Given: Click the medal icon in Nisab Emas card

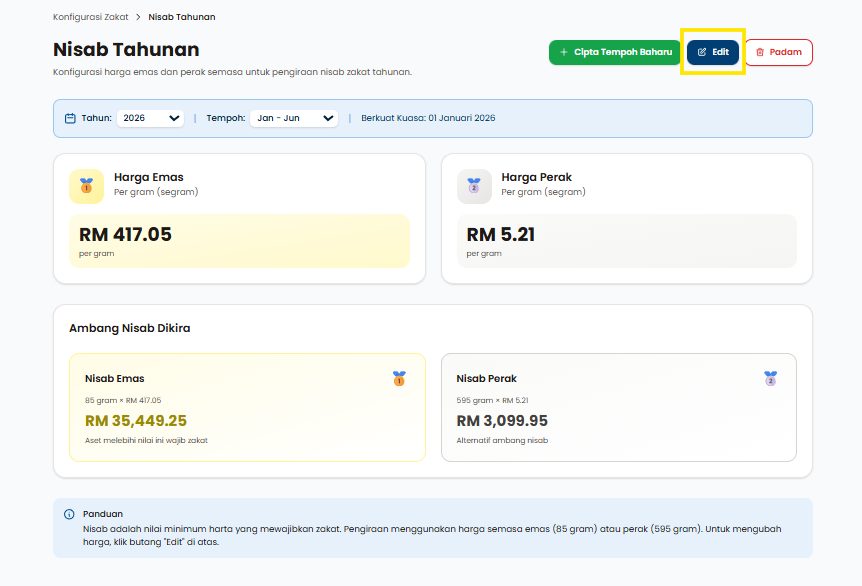Looking at the screenshot, I should (399, 378).
